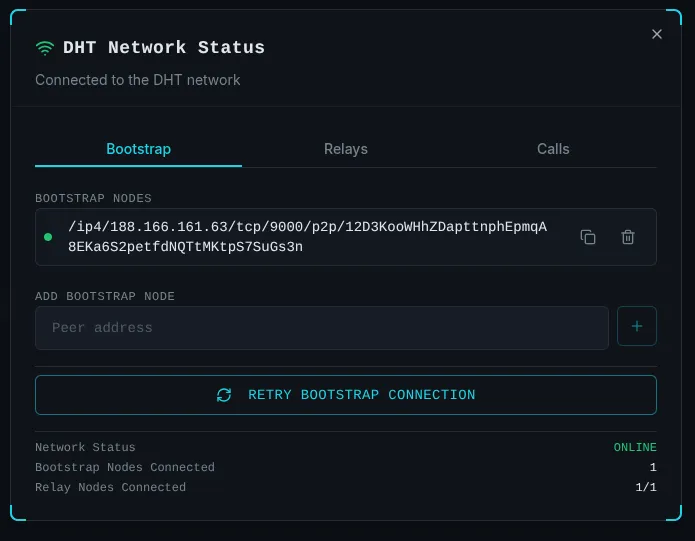
Task: Click the plus icon to add node
Action: [x=637, y=326]
